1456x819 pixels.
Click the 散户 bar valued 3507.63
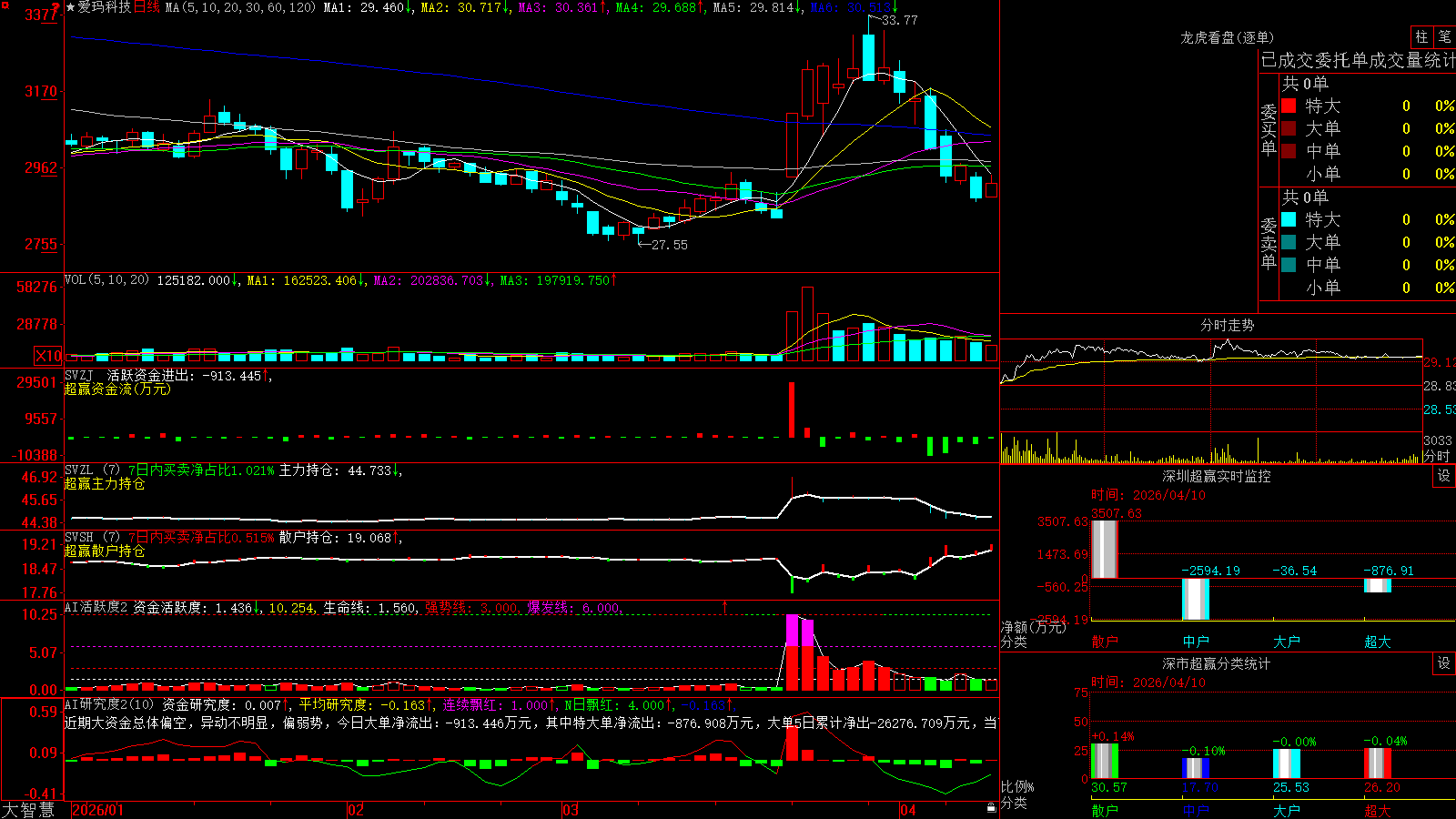[1105, 549]
